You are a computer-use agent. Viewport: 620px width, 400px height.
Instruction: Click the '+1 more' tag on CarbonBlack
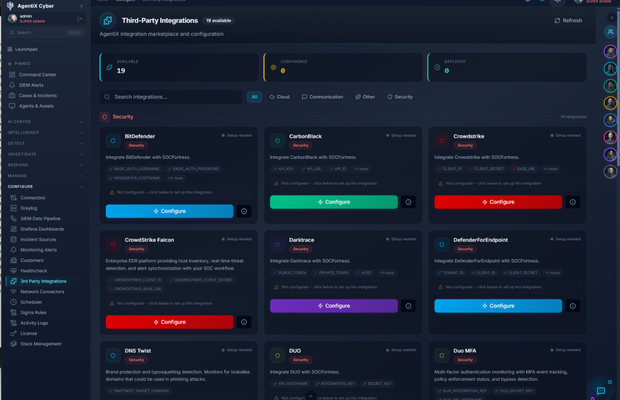click(x=361, y=169)
